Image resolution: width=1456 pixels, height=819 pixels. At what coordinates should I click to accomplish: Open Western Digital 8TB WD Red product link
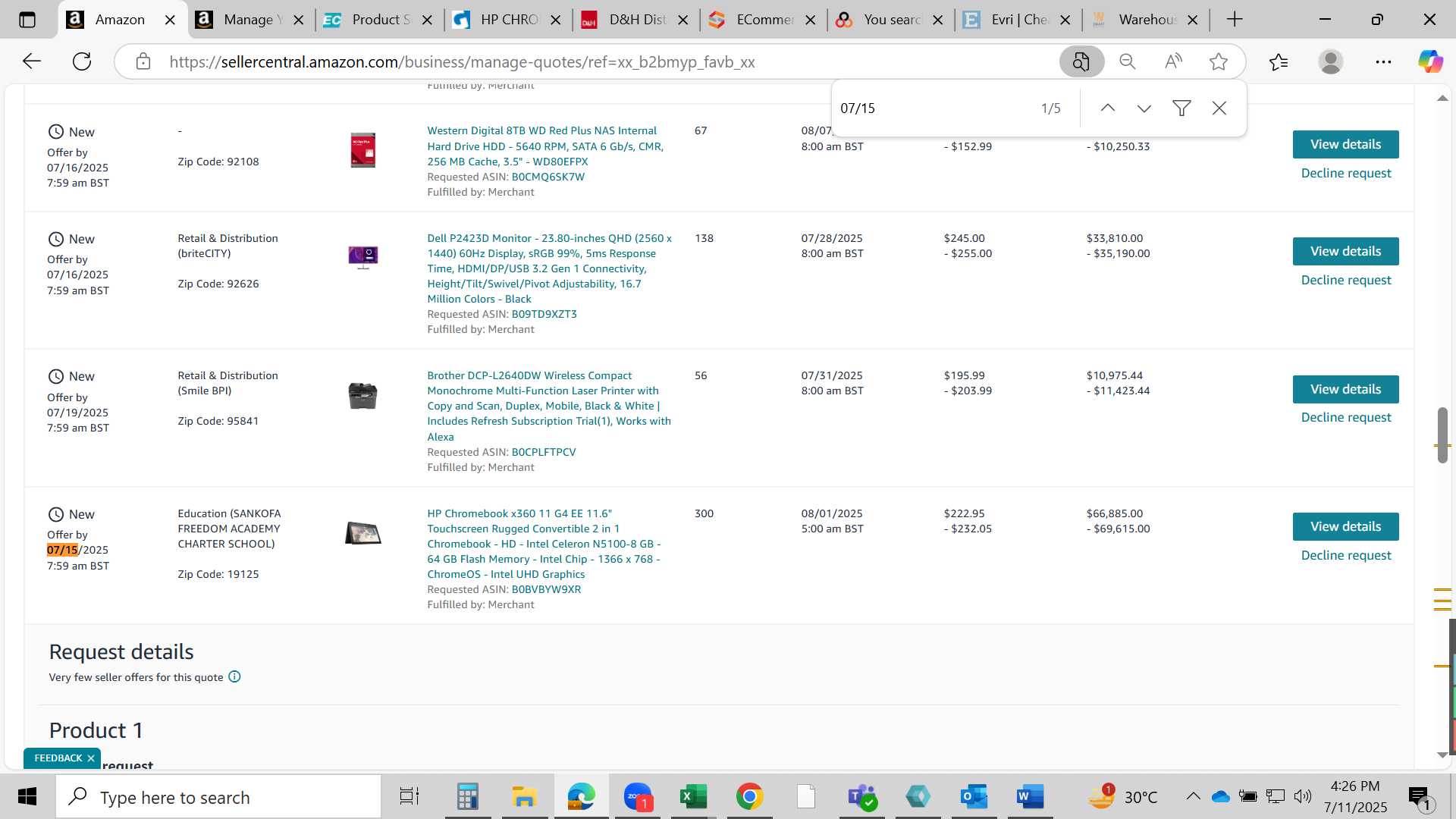[x=545, y=146]
